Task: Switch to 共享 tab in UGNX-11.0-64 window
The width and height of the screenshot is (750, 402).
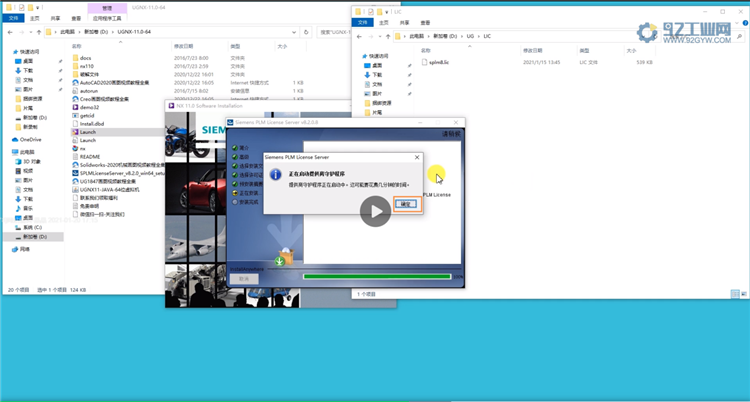Action: pos(55,19)
